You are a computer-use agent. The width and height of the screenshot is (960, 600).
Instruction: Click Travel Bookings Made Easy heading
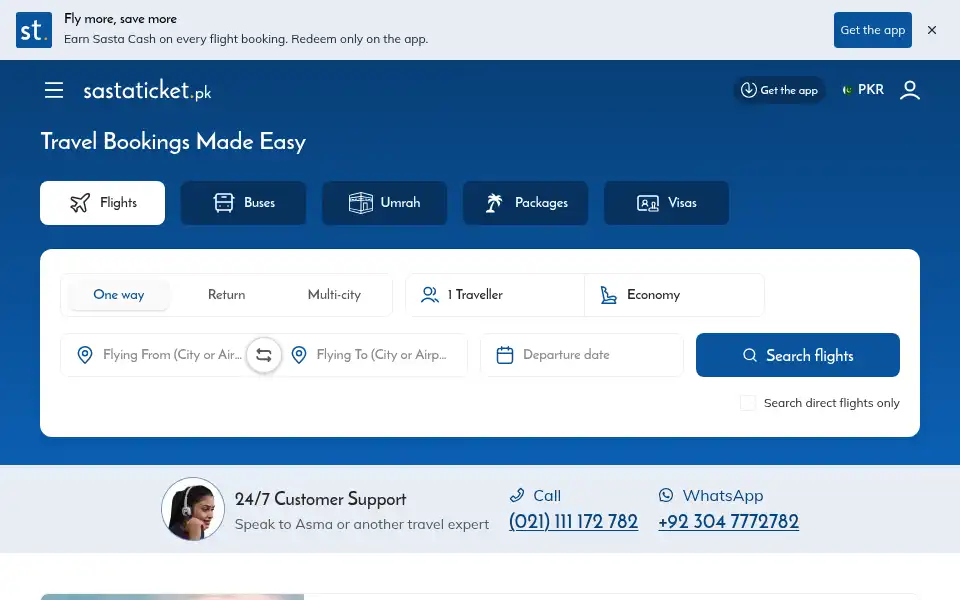173,141
